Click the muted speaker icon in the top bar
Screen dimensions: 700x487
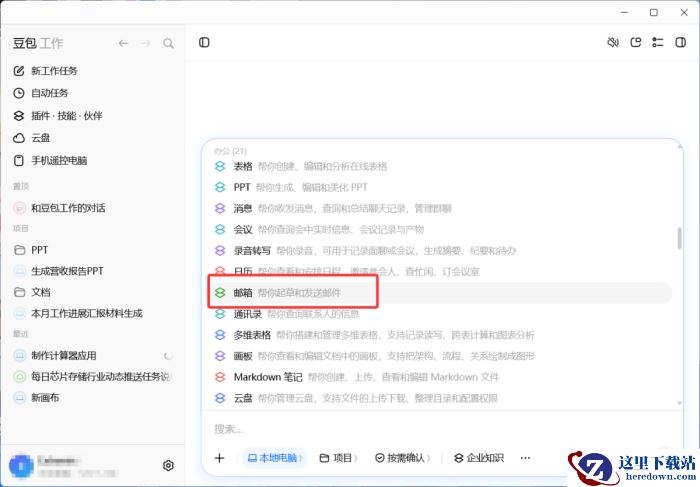(613, 42)
